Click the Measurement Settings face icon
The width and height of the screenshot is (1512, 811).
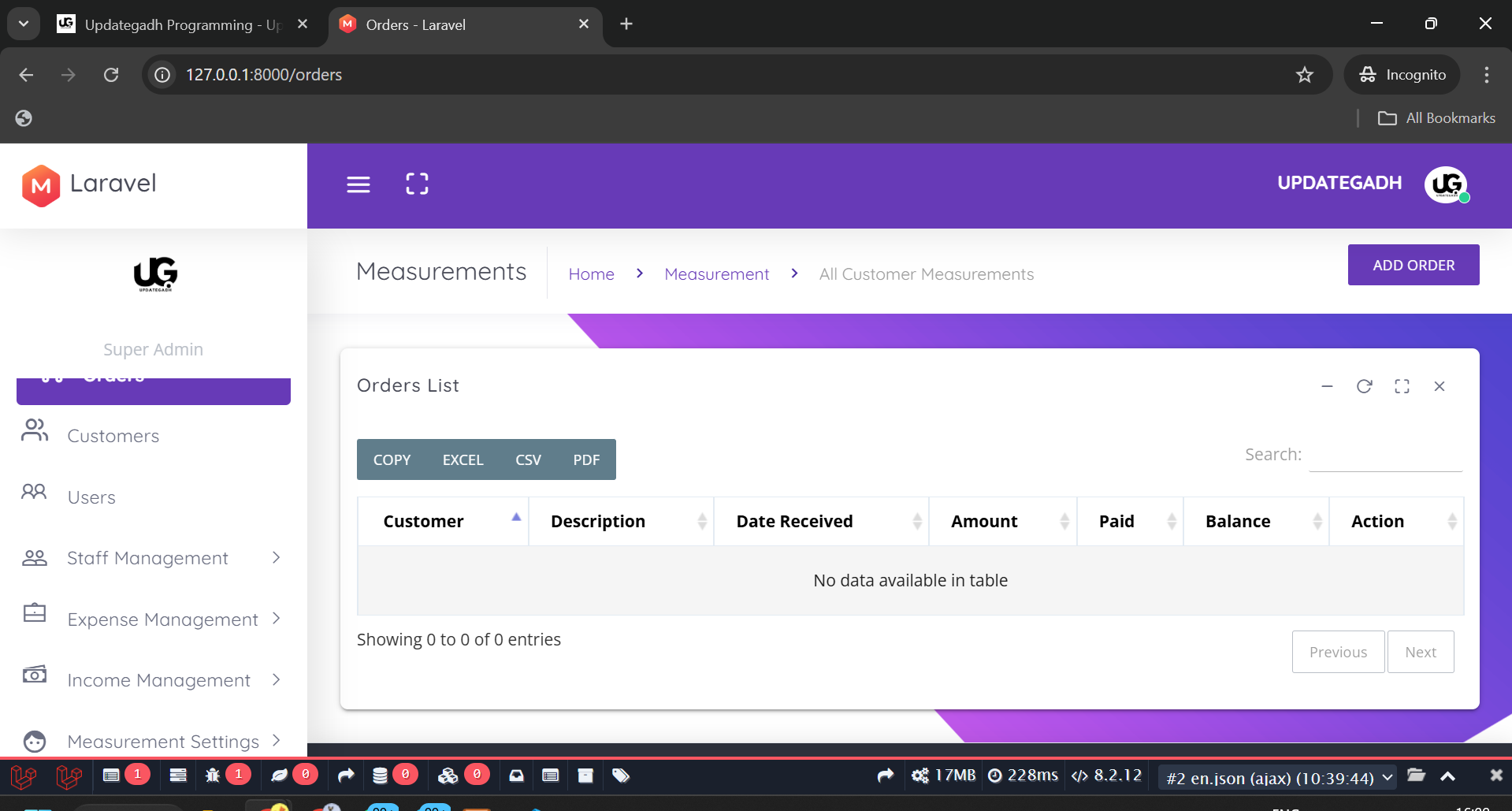pos(35,742)
